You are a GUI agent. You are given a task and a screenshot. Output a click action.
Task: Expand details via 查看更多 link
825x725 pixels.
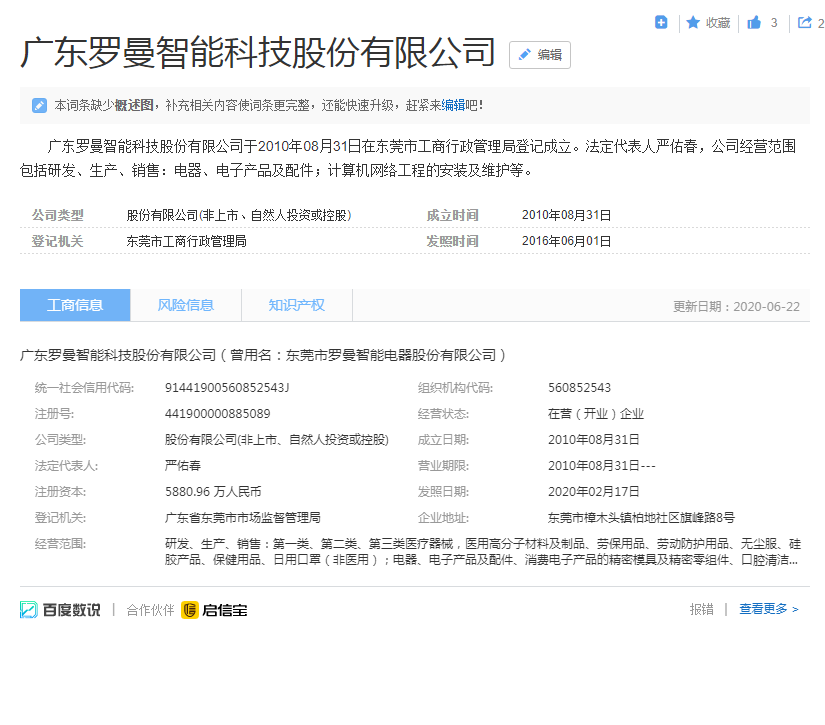point(768,609)
